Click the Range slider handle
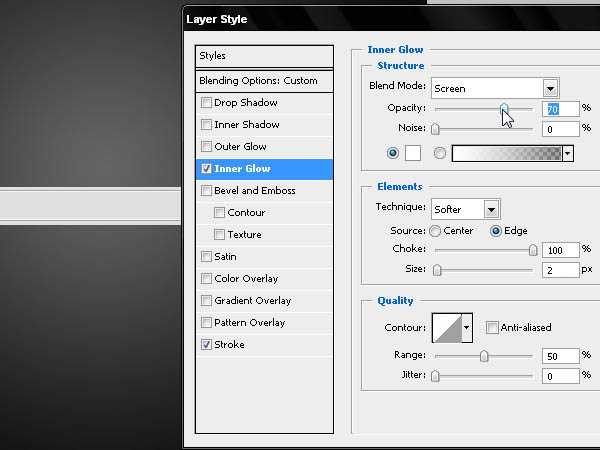The image size is (600, 450). click(484, 356)
